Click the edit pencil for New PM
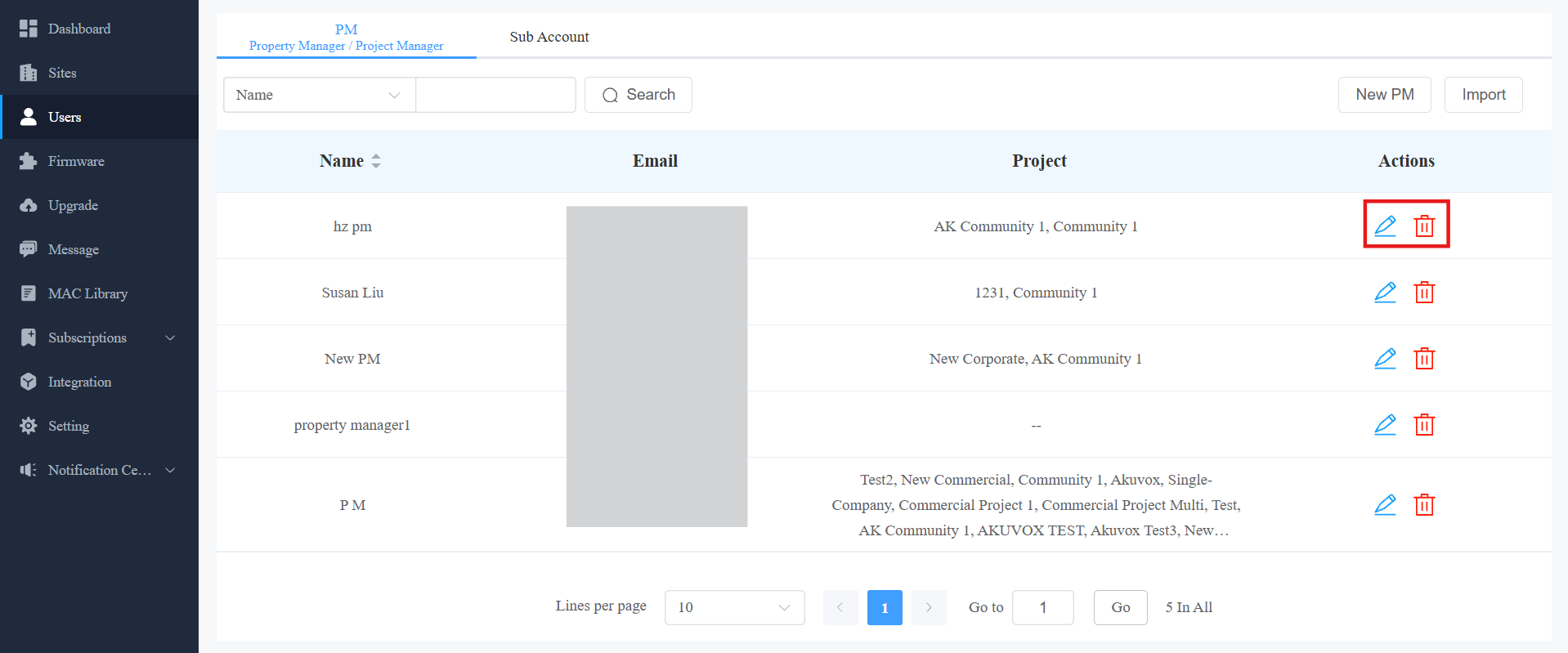This screenshot has width=1568, height=653. tap(1385, 359)
